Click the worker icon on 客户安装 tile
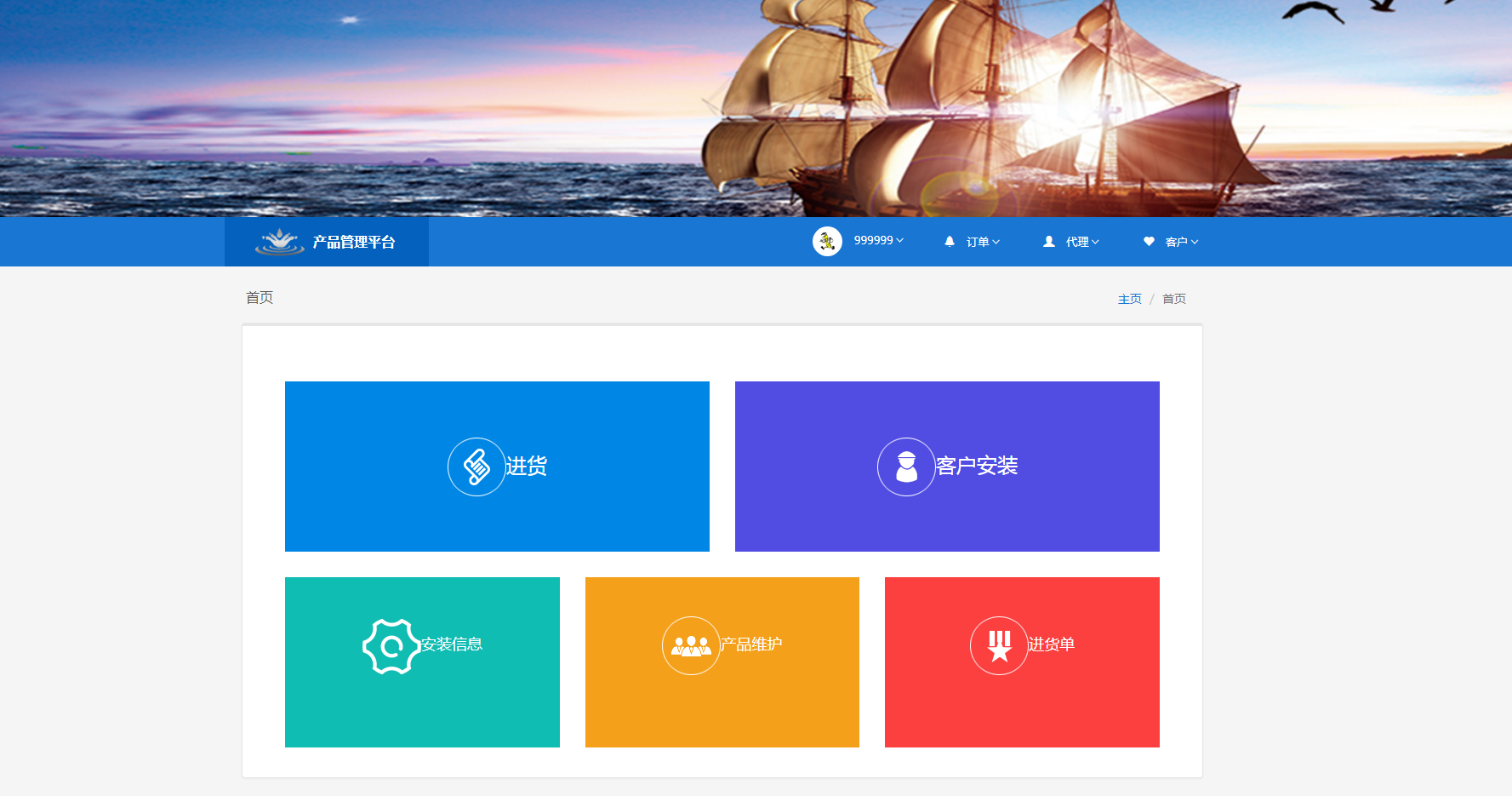This screenshot has width=1512, height=796. point(906,467)
